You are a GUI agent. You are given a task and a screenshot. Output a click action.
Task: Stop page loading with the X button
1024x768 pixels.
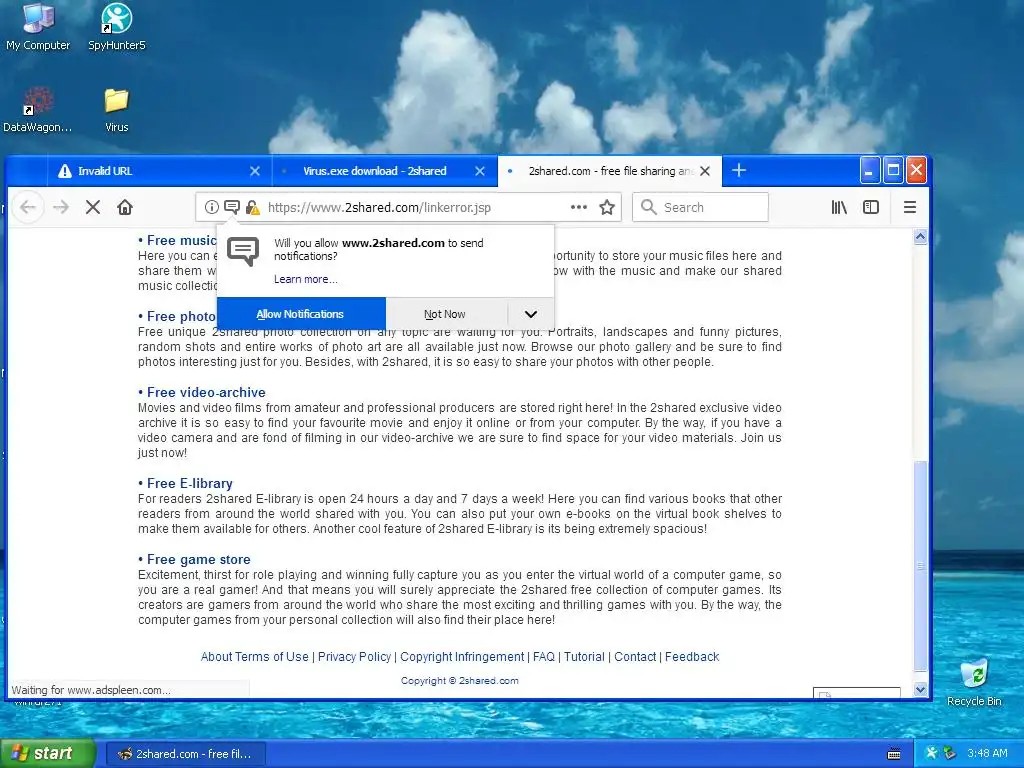tap(93, 207)
